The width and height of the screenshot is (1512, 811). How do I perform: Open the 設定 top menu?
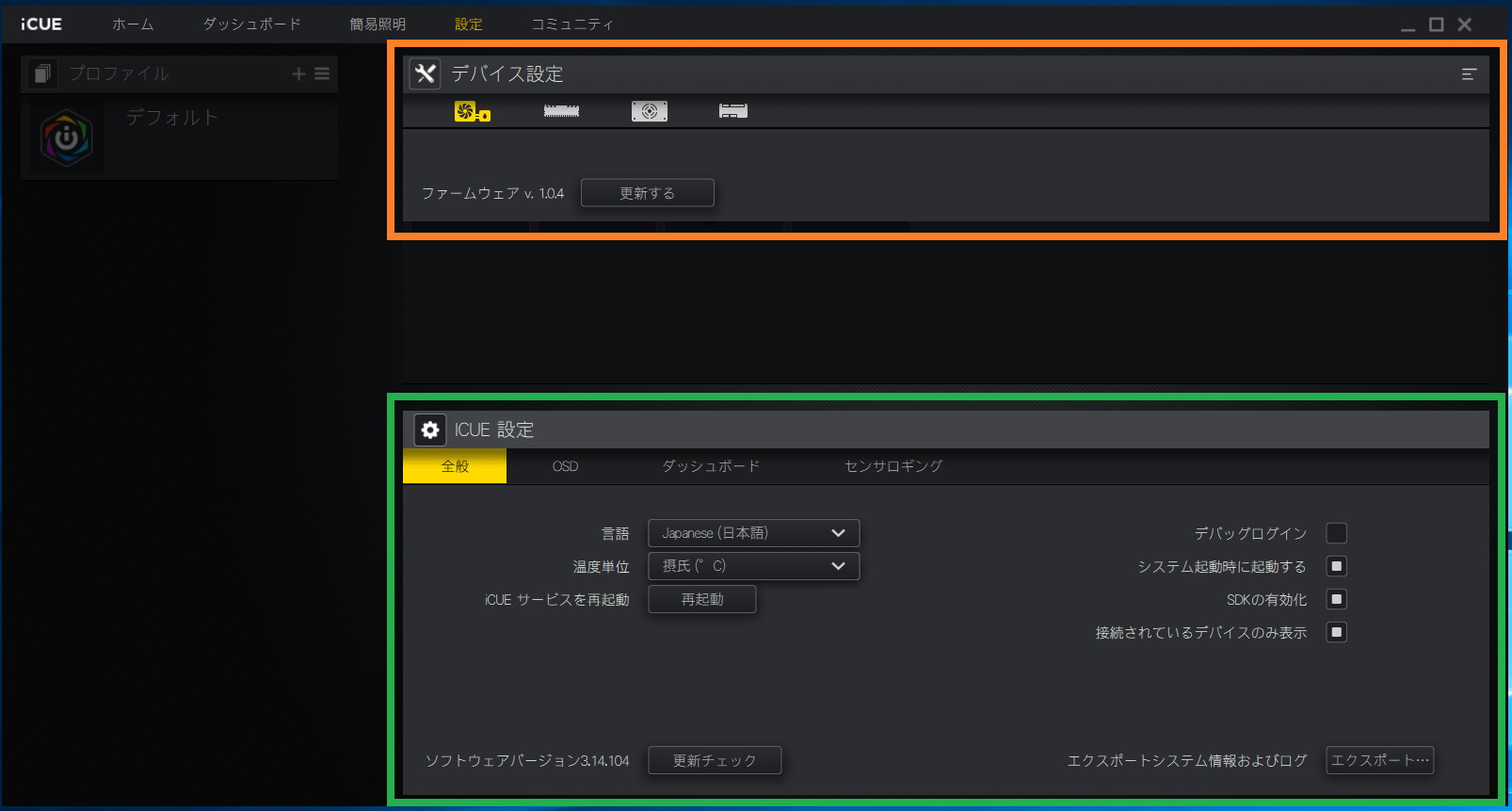pyautogui.click(x=468, y=24)
